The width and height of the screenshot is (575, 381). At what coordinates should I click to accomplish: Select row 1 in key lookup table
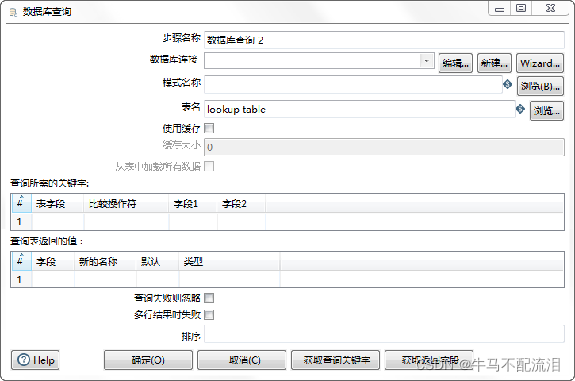coord(22,221)
